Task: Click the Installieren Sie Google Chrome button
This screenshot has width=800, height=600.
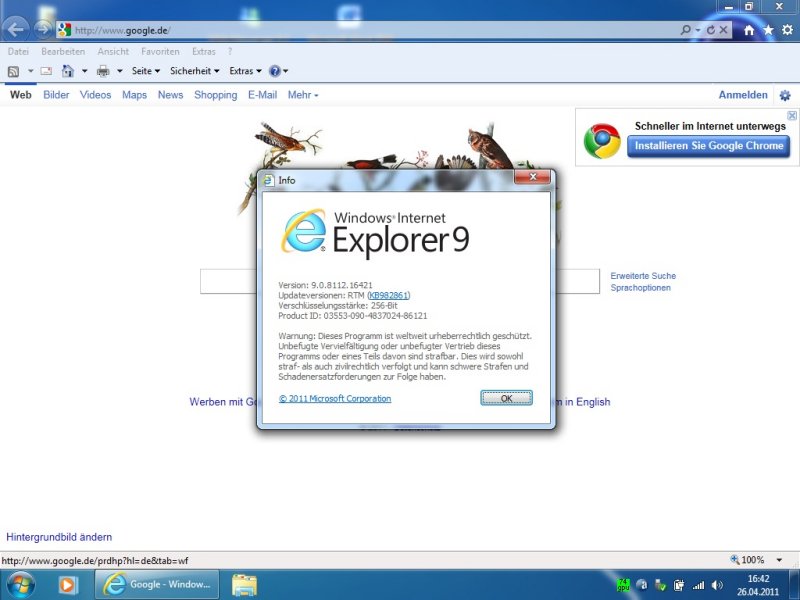Action: [x=707, y=146]
